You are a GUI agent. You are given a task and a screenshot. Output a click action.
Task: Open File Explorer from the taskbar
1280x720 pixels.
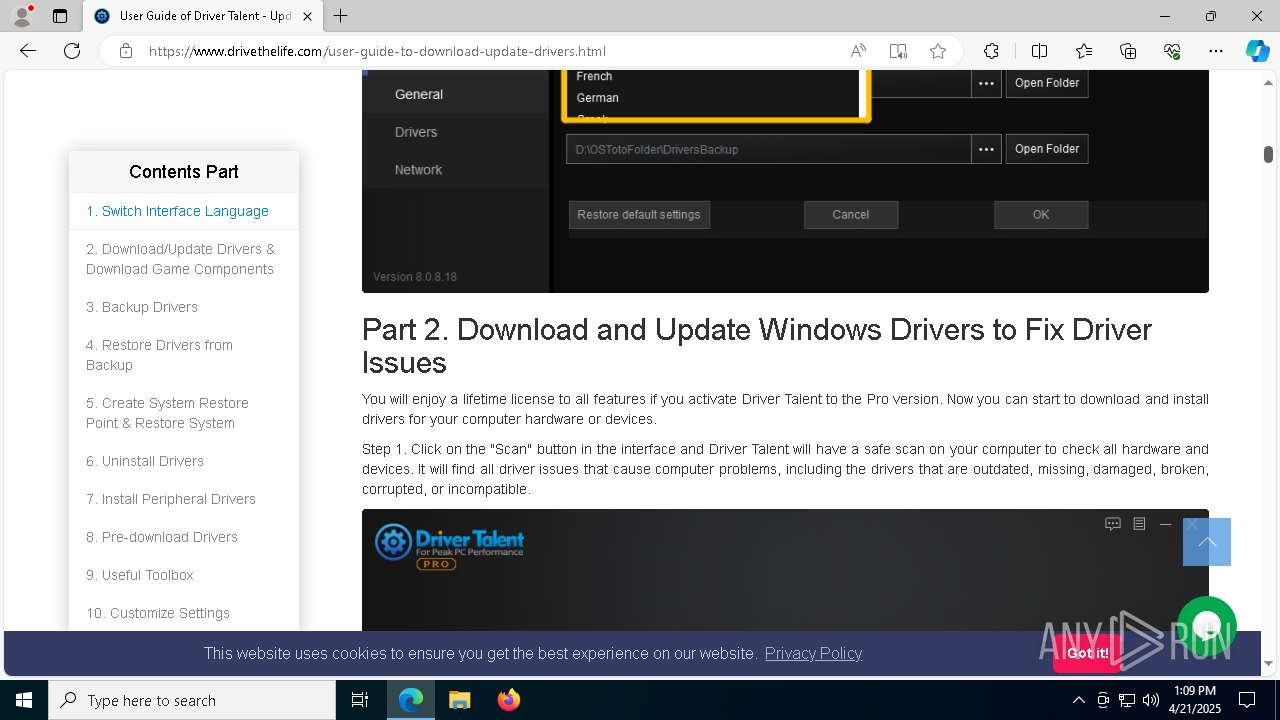coord(460,700)
